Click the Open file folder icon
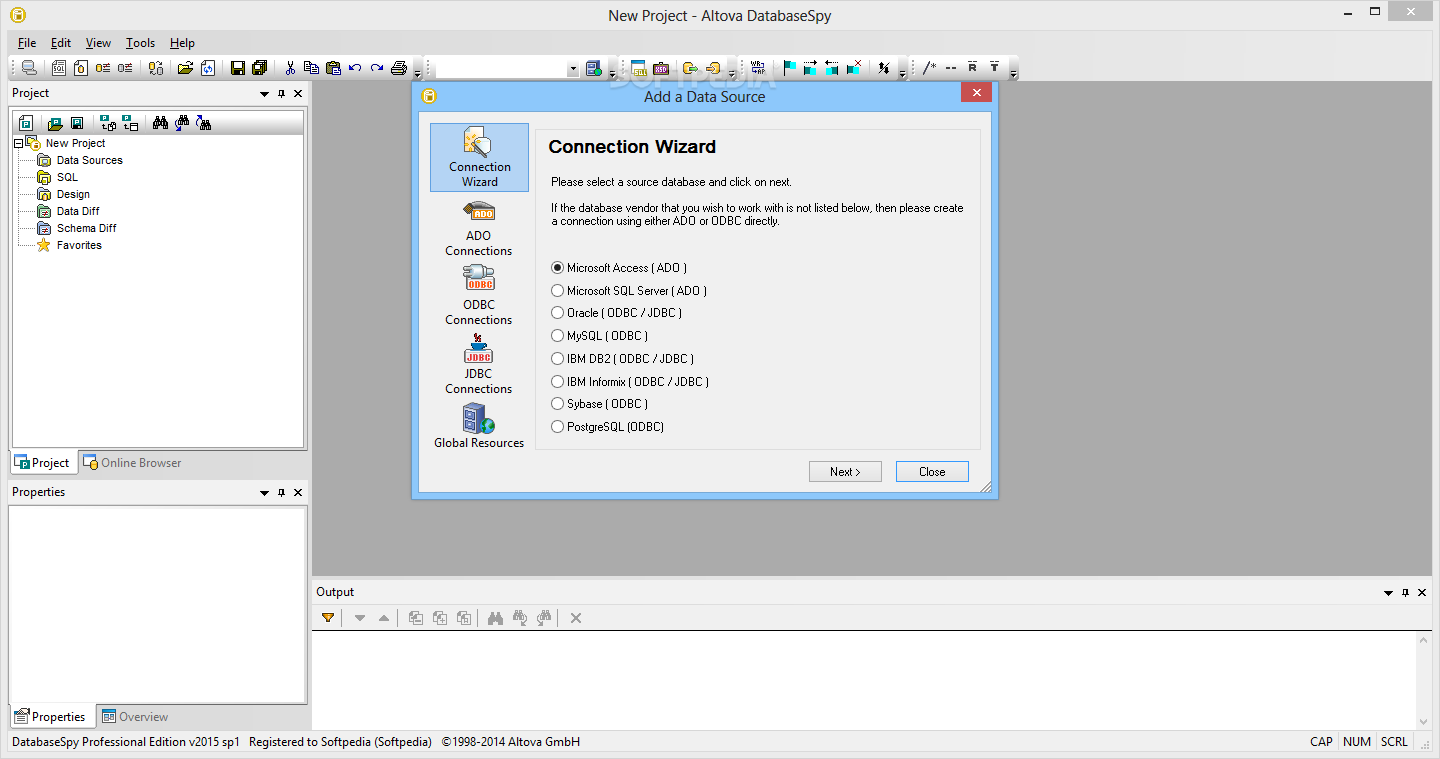The width and height of the screenshot is (1440, 759). tap(185, 68)
